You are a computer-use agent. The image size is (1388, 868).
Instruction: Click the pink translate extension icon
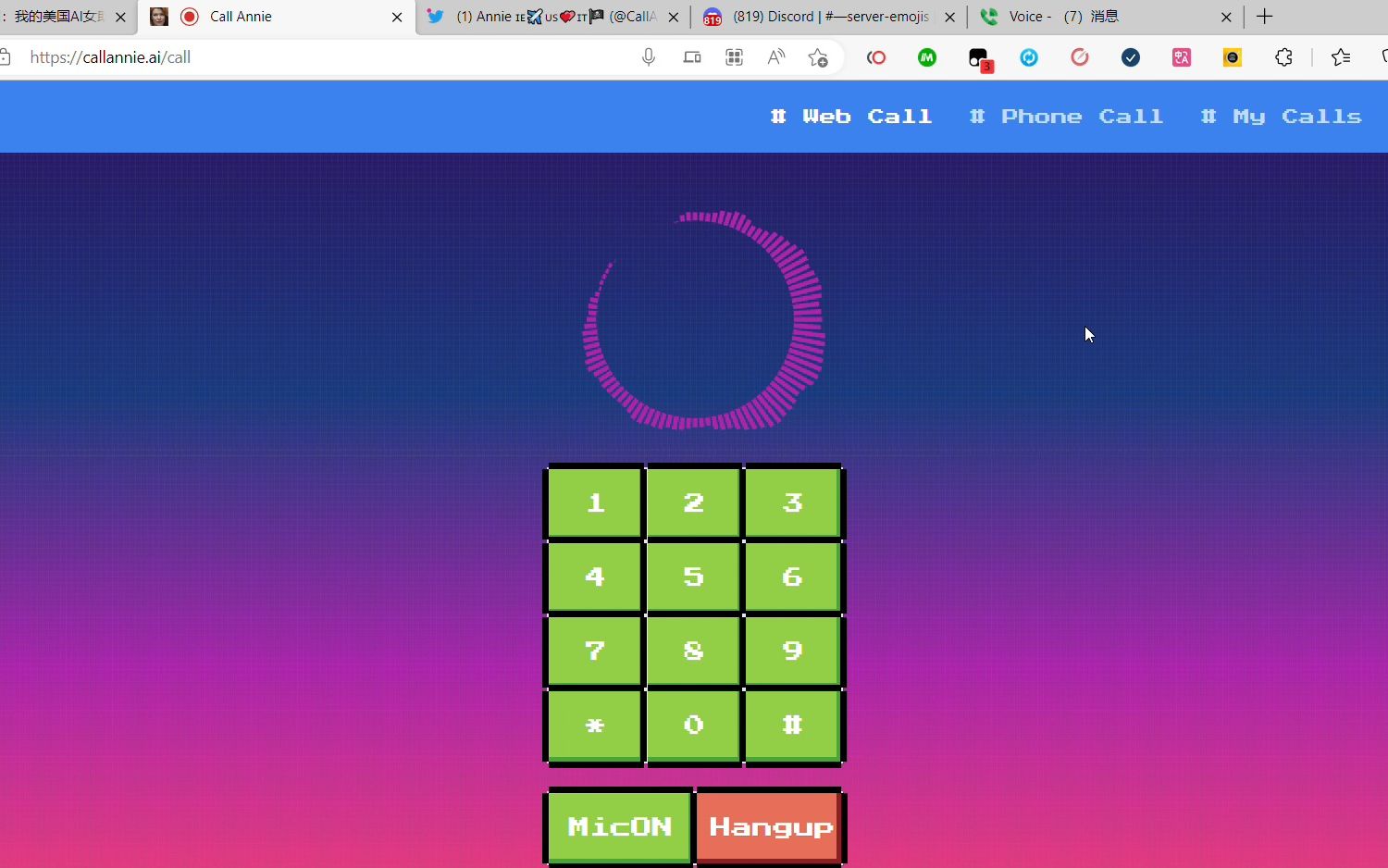[x=1182, y=57]
